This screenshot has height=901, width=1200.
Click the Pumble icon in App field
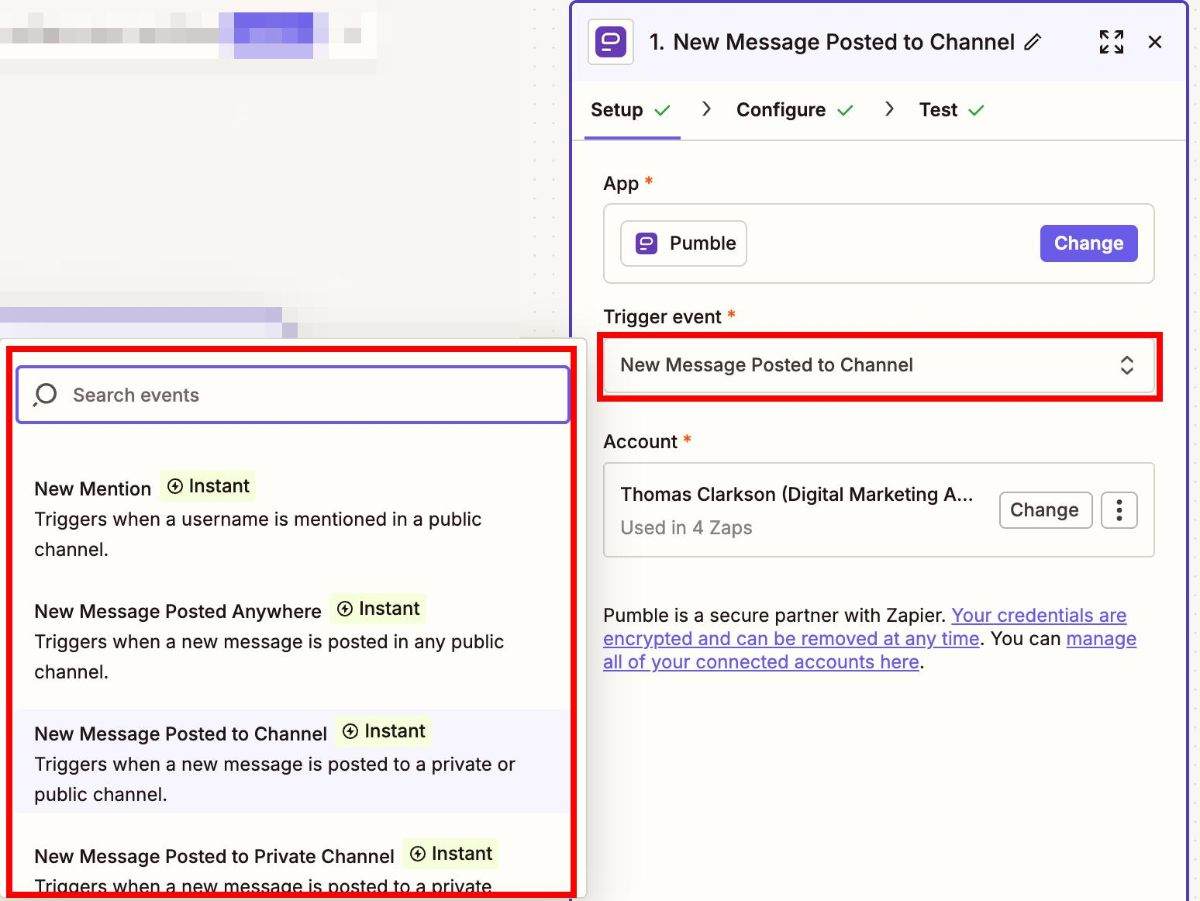(x=647, y=244)
